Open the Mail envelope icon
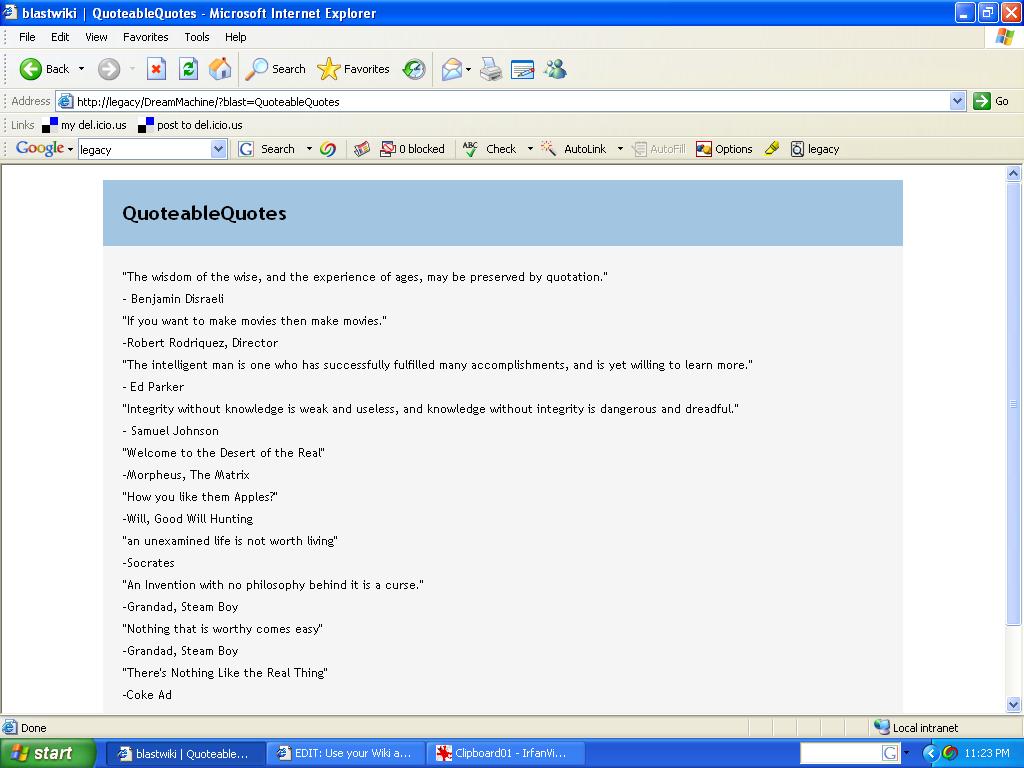 pos(451,69)
